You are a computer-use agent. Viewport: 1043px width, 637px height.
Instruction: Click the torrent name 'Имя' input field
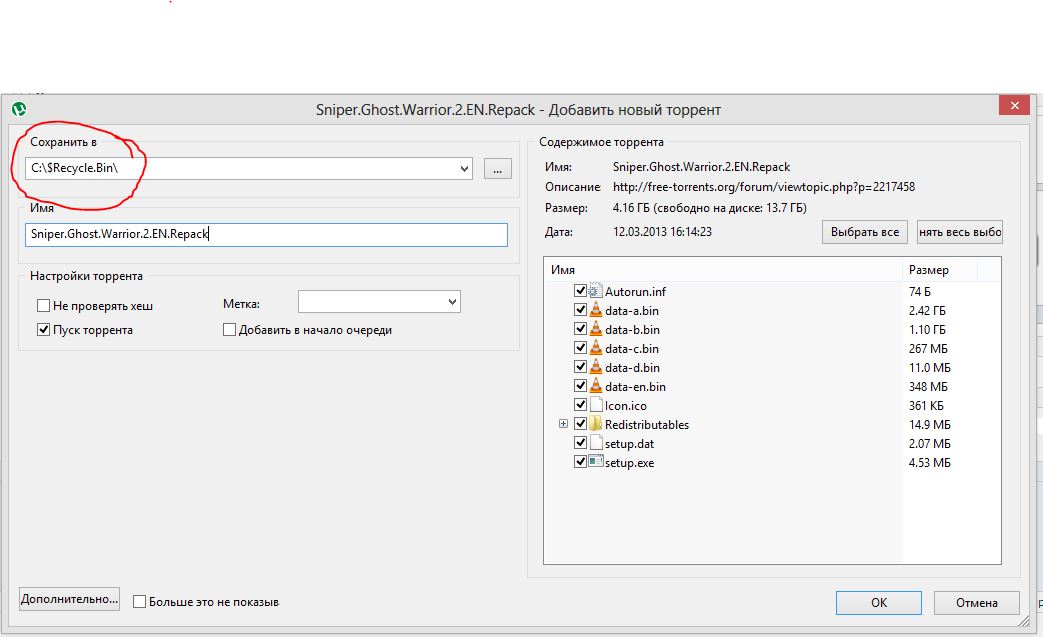point(266,235)
